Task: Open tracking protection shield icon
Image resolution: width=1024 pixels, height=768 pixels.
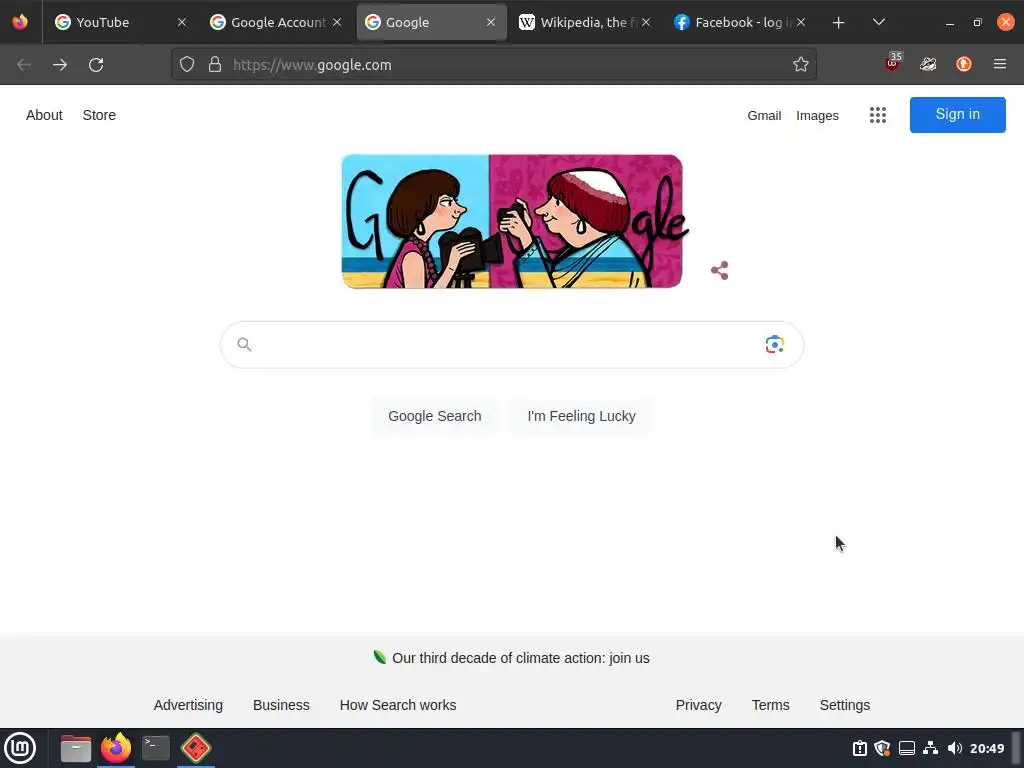Action: (x=187, y=65)
